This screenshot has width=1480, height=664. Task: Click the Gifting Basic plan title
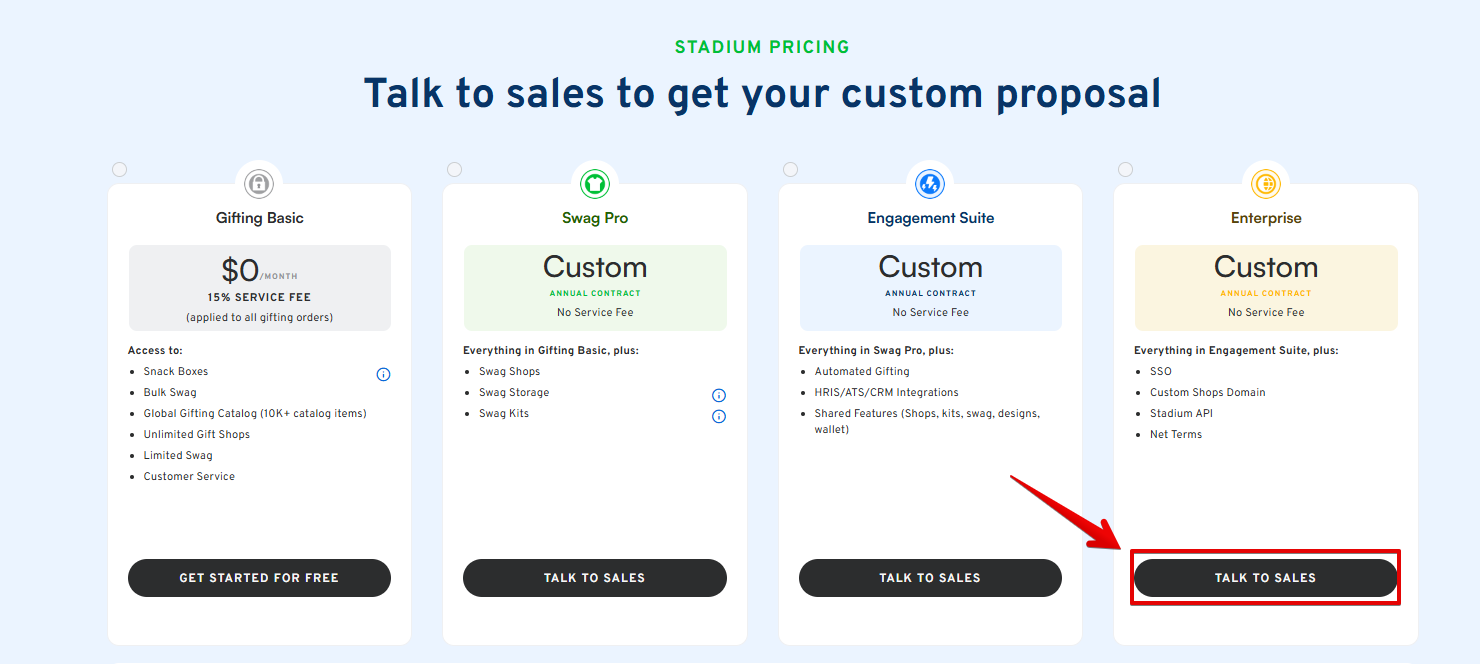click(x=260, y=218)
